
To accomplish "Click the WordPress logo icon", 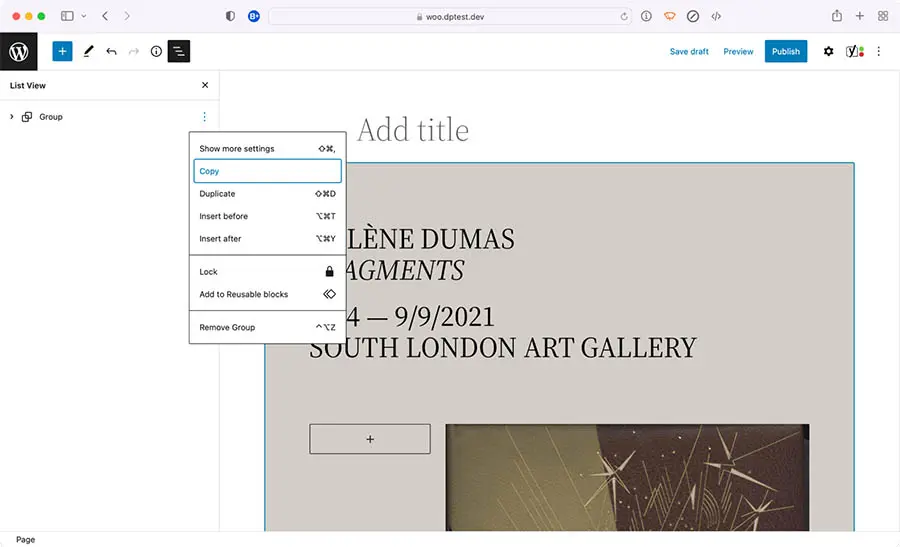I will click(x=18, y=51).
